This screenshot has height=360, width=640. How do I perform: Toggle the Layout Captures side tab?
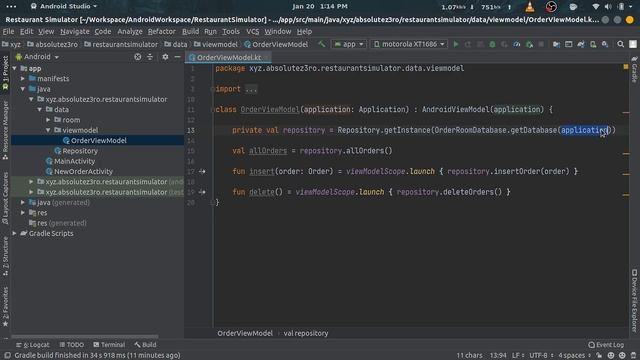click(5, 198)
